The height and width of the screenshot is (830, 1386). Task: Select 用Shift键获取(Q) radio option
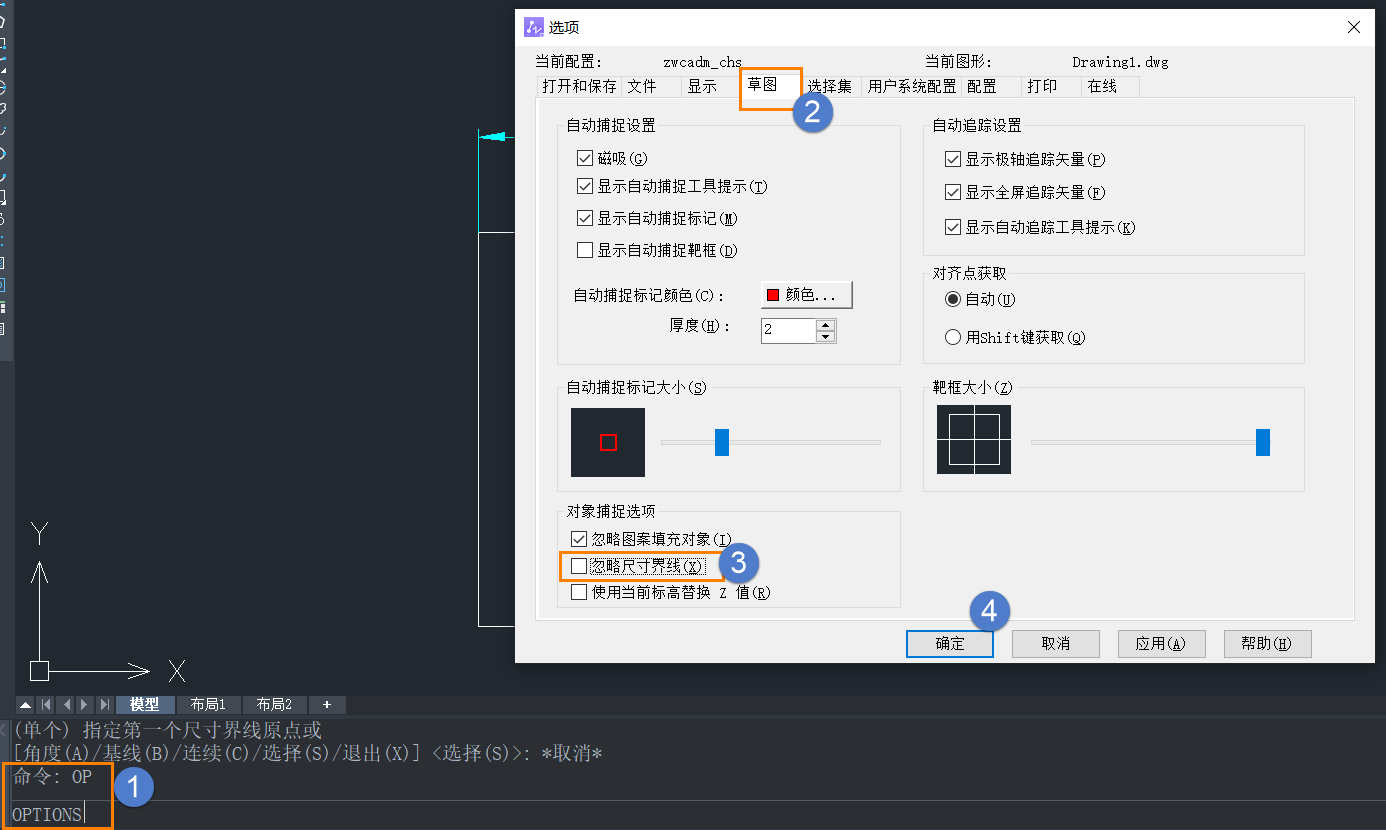point(953,337)
